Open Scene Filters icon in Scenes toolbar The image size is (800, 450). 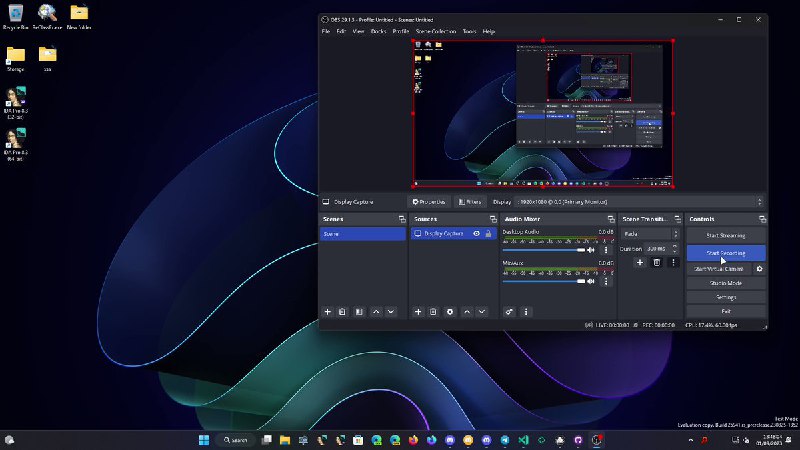click(358, 312)
